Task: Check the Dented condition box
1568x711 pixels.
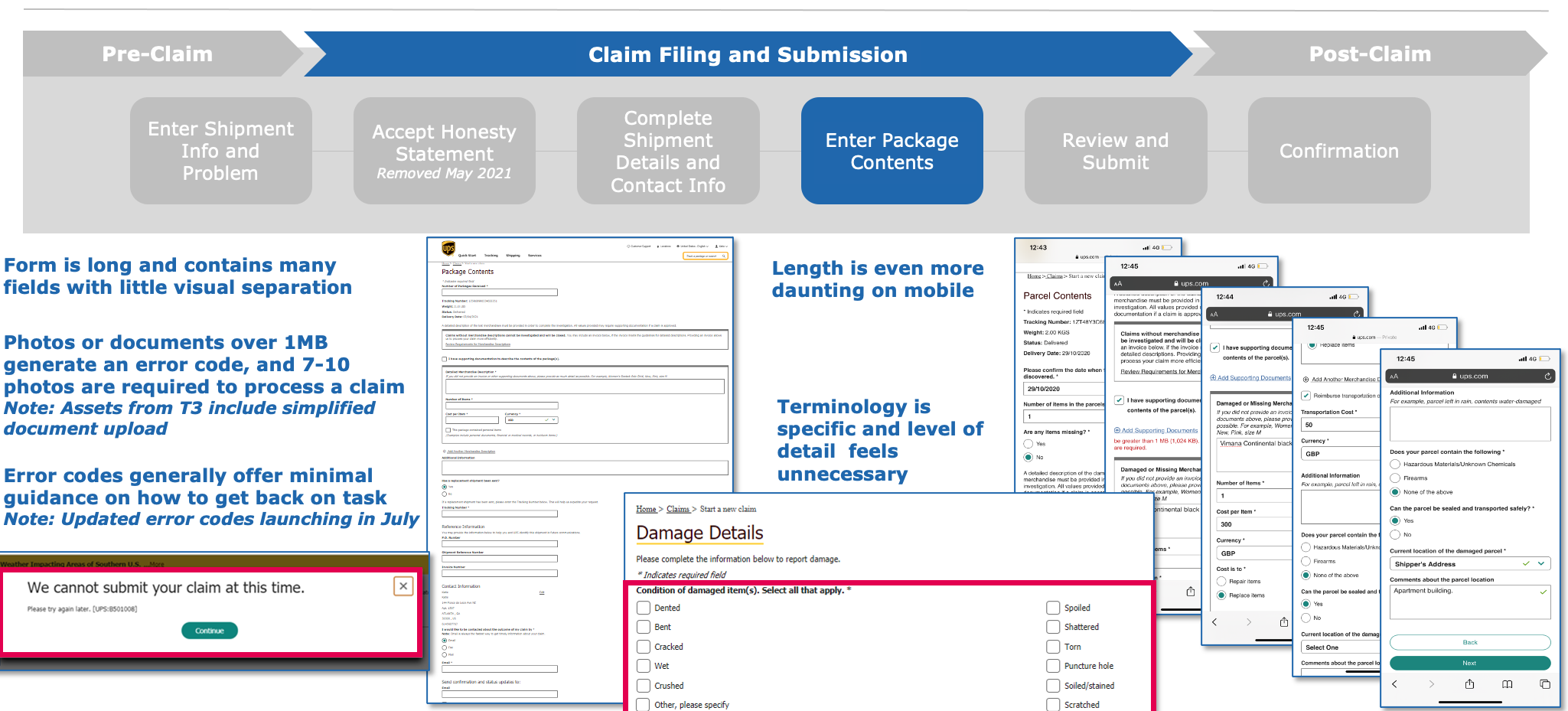Action: [x=644, y=608]
